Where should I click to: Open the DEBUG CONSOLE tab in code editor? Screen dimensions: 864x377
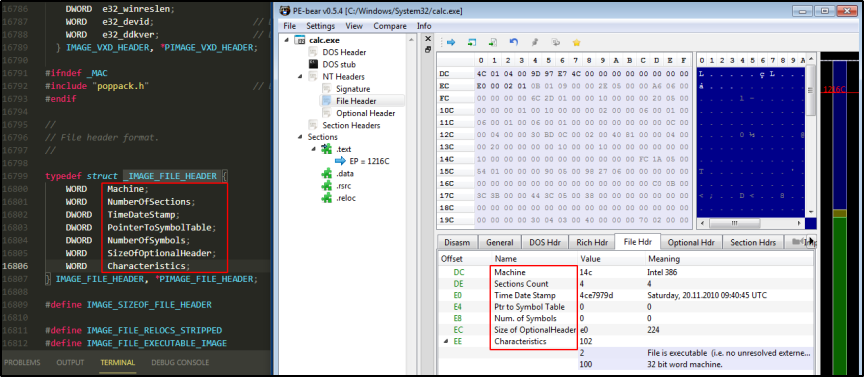(x=180, y=362)
